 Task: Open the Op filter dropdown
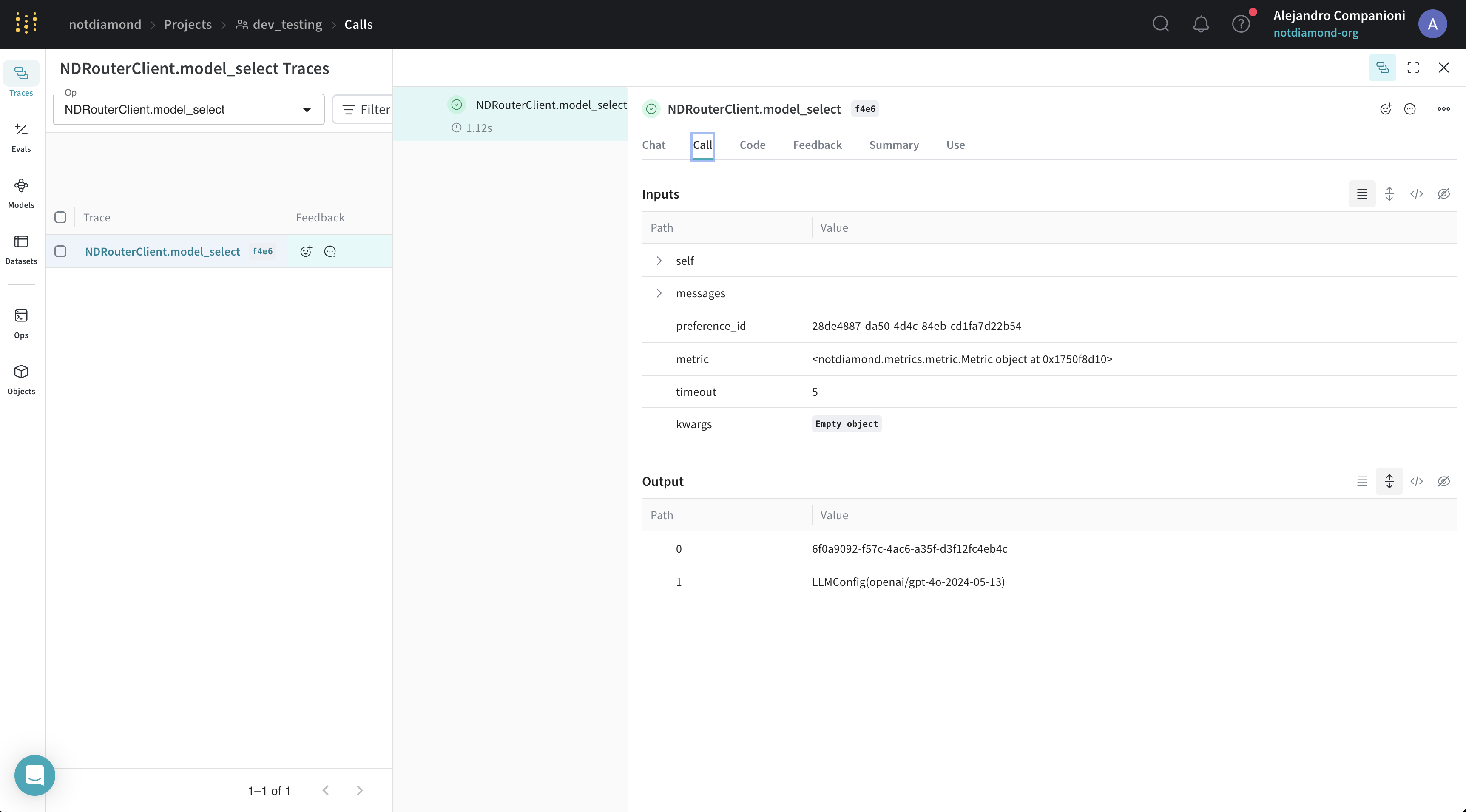[307, 109]
